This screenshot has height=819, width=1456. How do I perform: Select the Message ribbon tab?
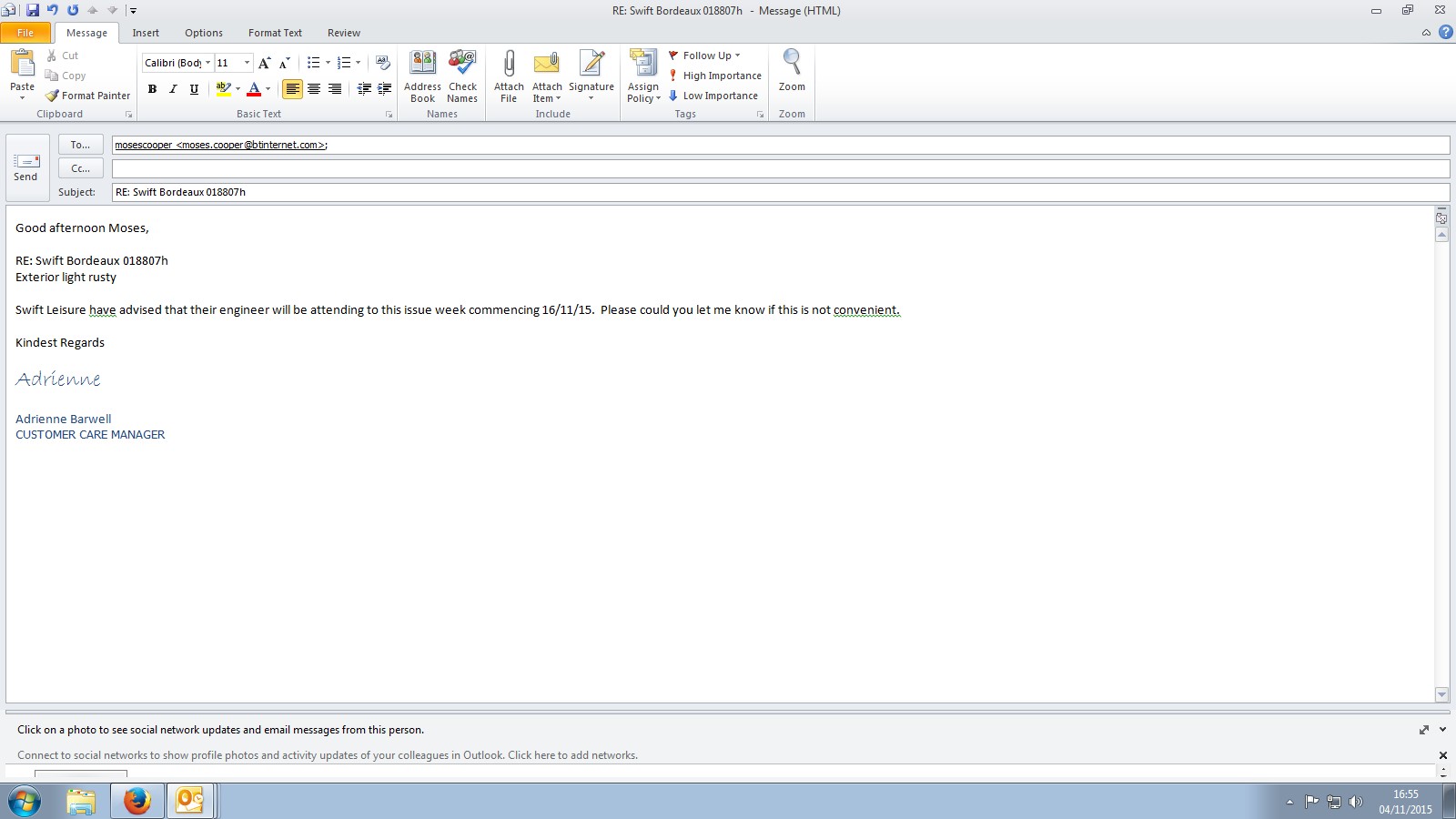coord(86,33)
